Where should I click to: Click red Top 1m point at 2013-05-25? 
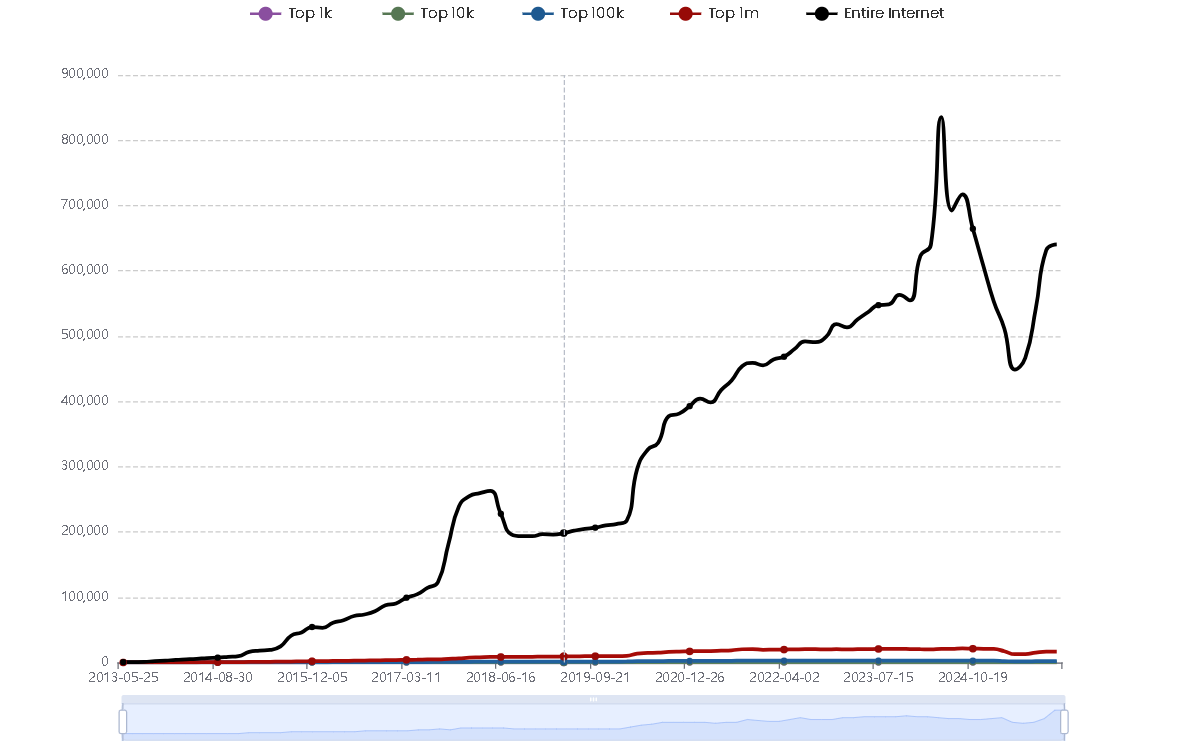[123, 663]
